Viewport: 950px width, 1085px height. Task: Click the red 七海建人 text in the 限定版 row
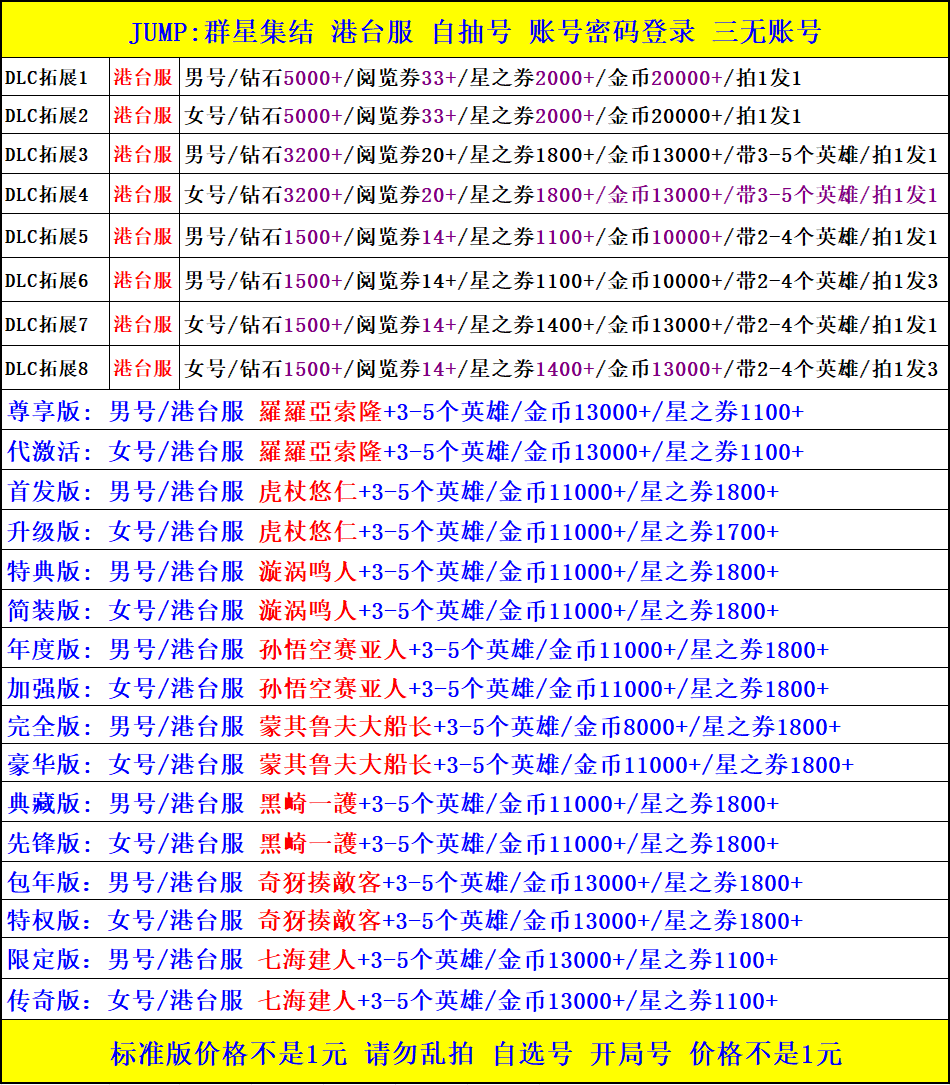[308, 961]
